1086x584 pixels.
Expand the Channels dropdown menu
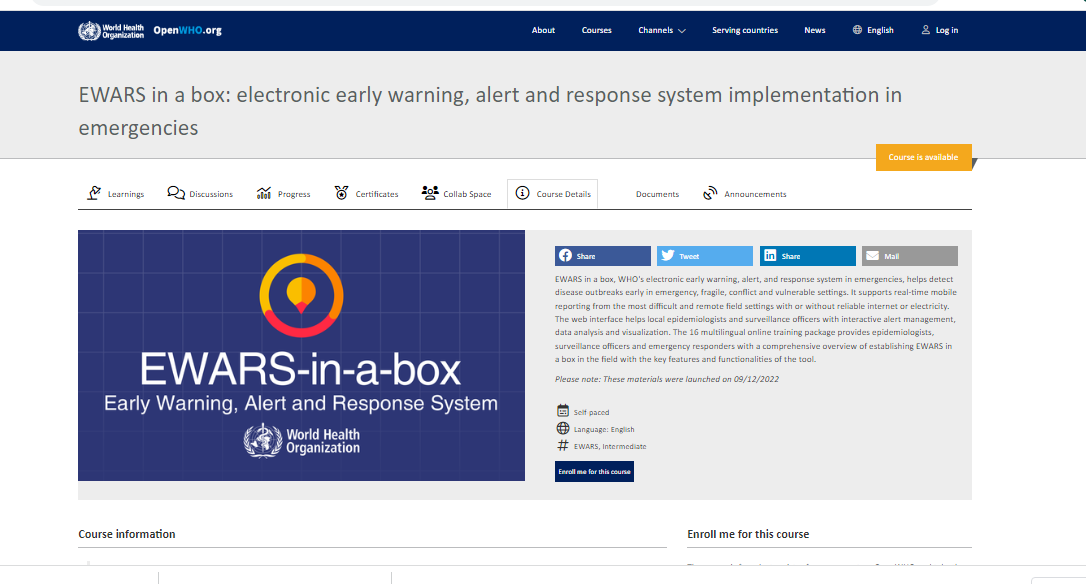coord(661,30)
